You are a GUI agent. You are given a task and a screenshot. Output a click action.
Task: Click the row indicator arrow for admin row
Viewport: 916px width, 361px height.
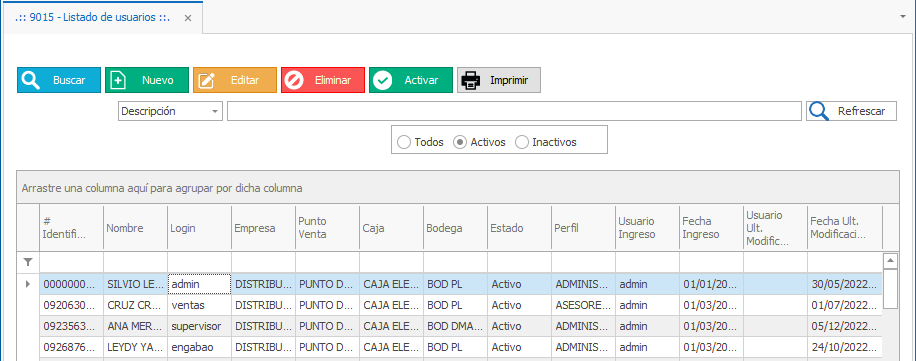(x=27, y=284)
